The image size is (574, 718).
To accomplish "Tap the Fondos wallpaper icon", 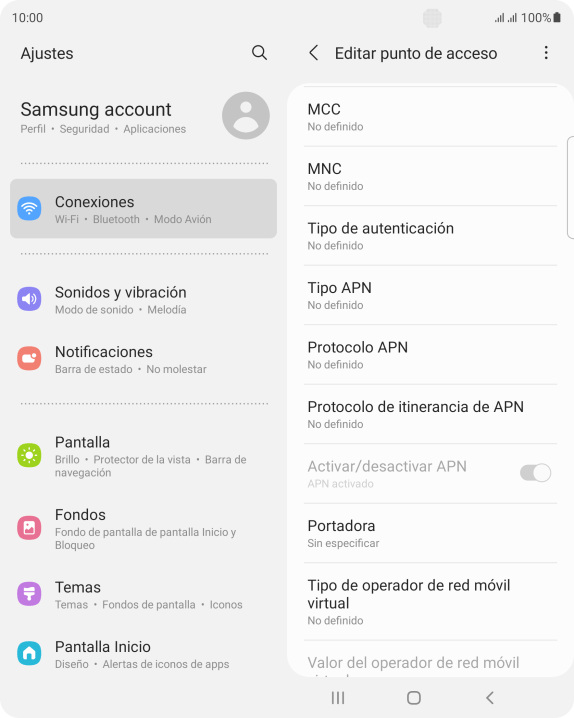I will pos(29,528).
